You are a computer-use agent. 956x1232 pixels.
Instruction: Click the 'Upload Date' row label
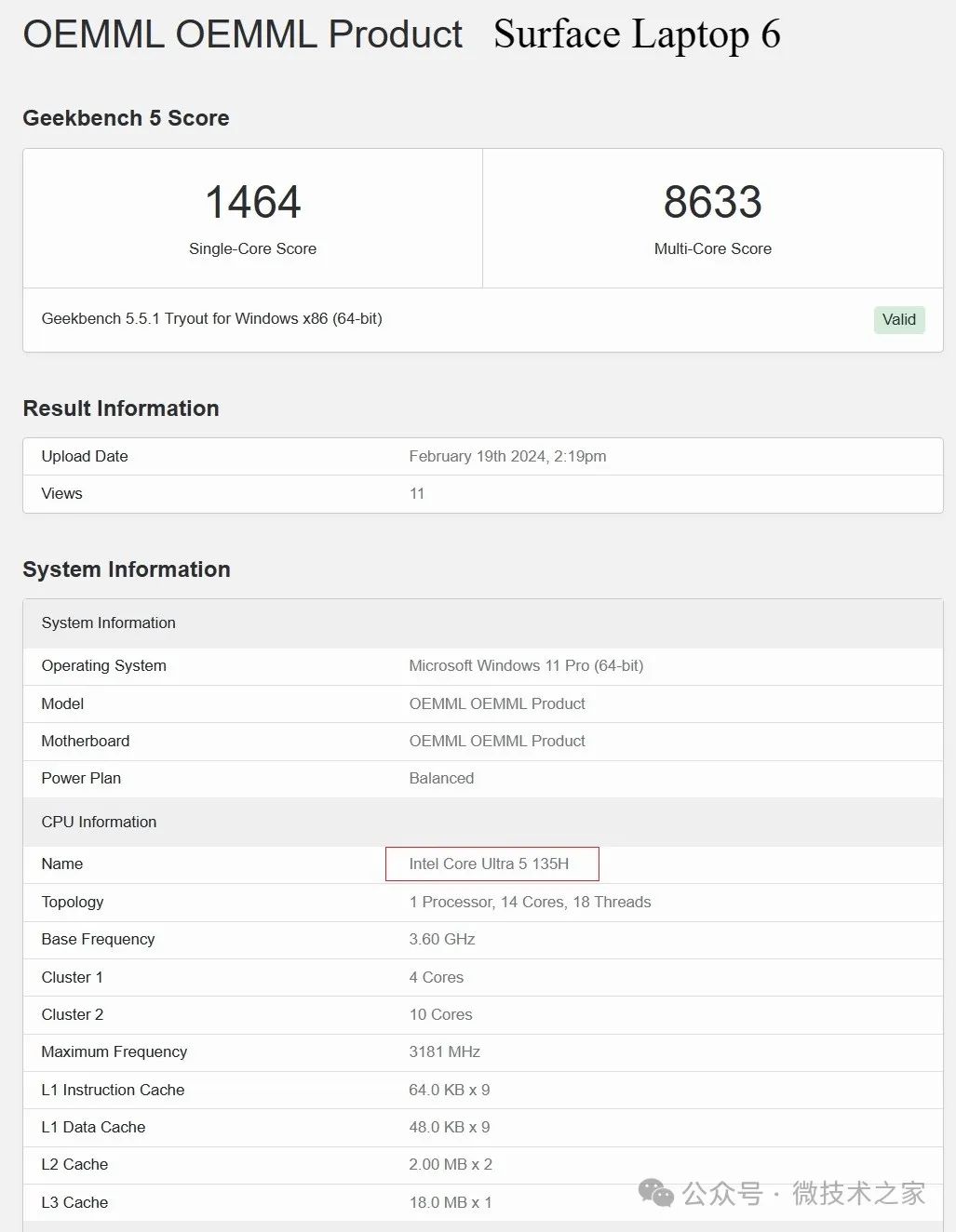tap(85, 456)
